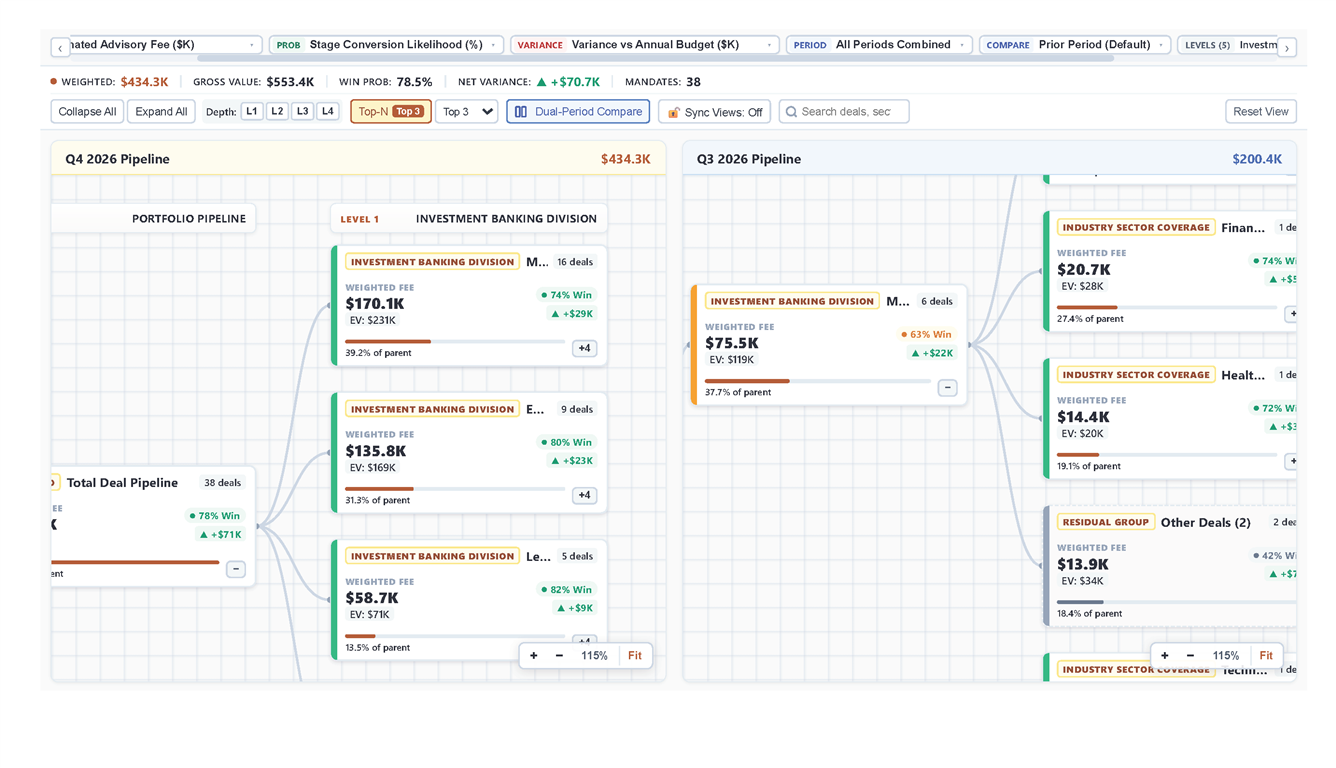Viewport: 1336px width, 768px height.
Task: Fit the Q3 2026 Pipeline to view
Action: point(1266,656)
